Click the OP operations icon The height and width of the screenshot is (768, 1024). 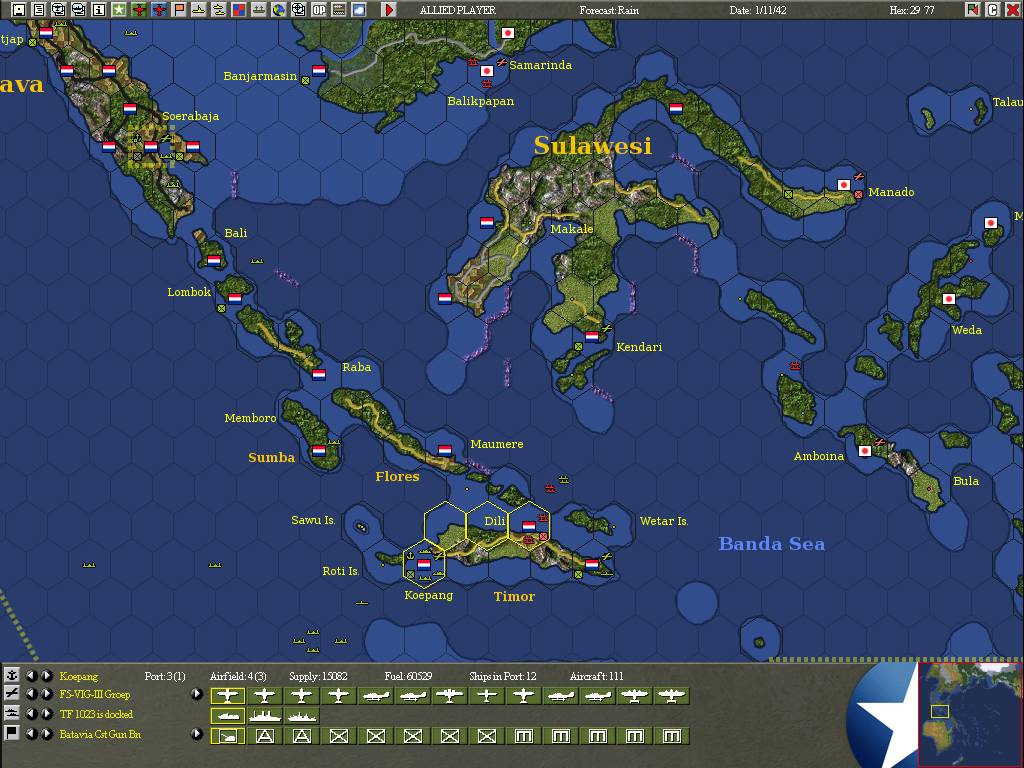[x=319, y=10]
